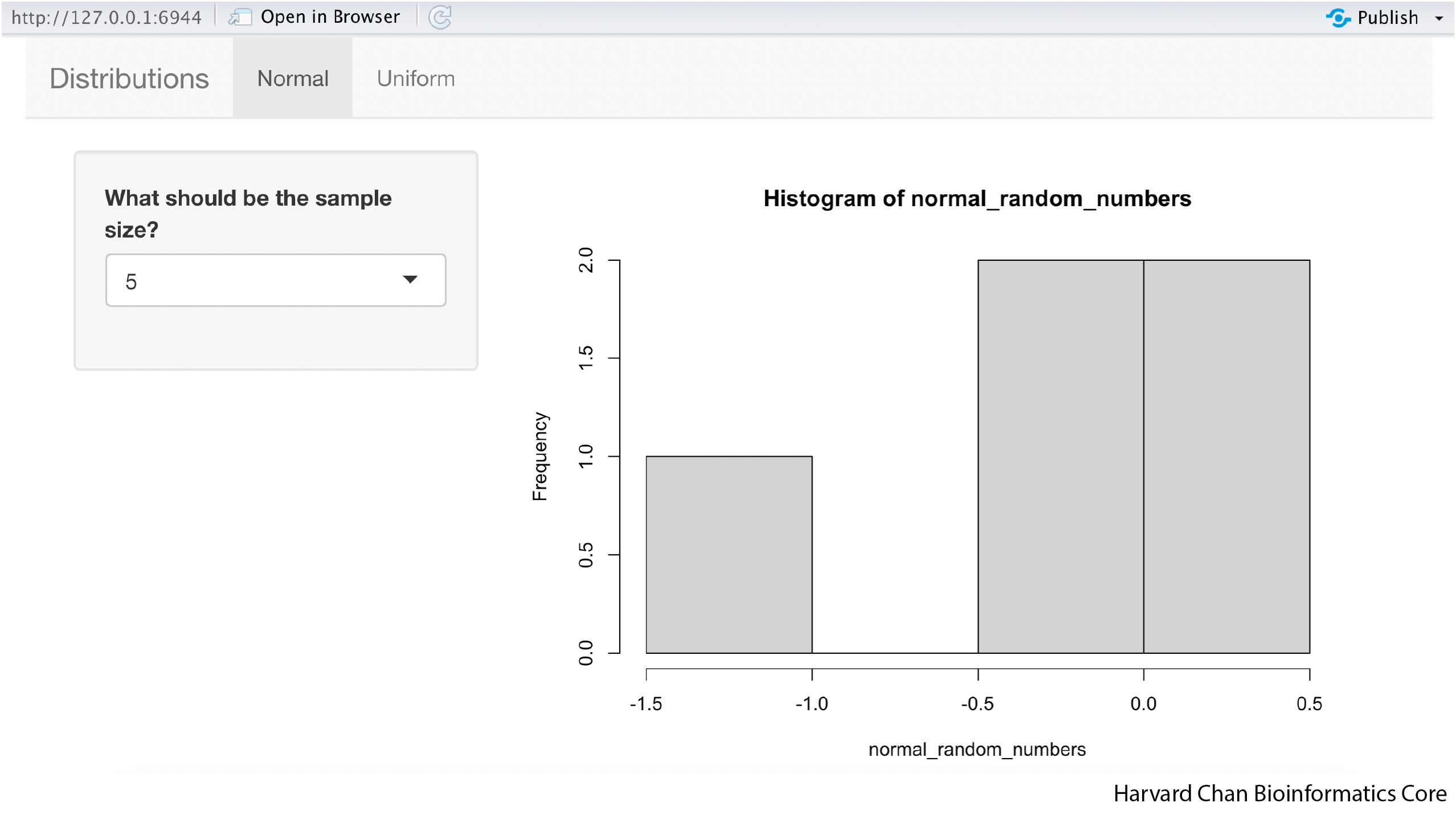
Task: Switch to the Uniform tab
Action: pyautogui.click(x=414, y=78)
